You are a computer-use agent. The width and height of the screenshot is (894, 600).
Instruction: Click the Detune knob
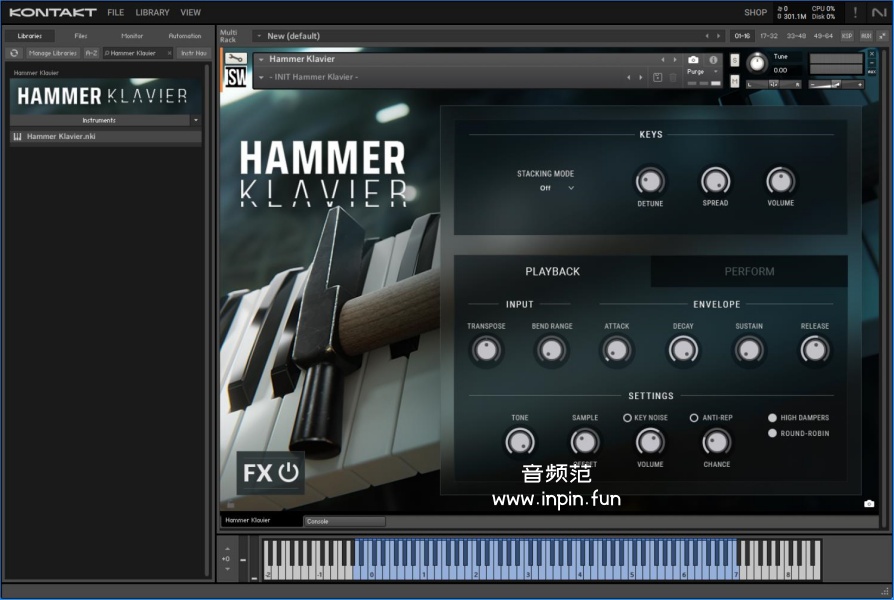pos(650,181)
